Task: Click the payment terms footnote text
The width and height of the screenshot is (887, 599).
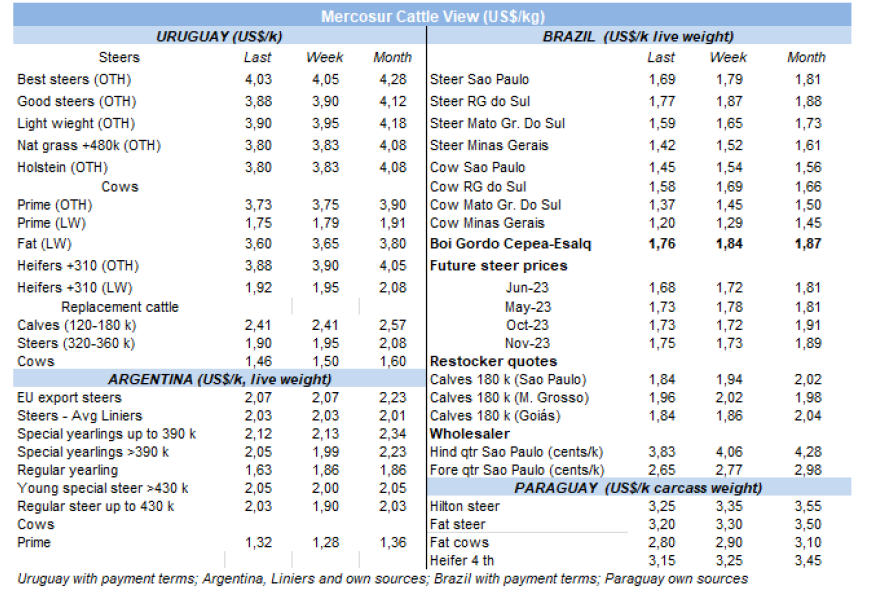Action: 381,579
